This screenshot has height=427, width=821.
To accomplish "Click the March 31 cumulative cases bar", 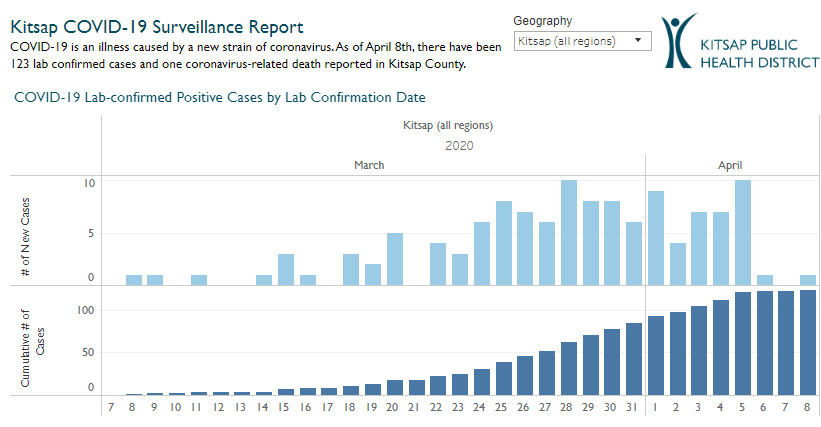I will pyautogui.click(x=634, y=358).
